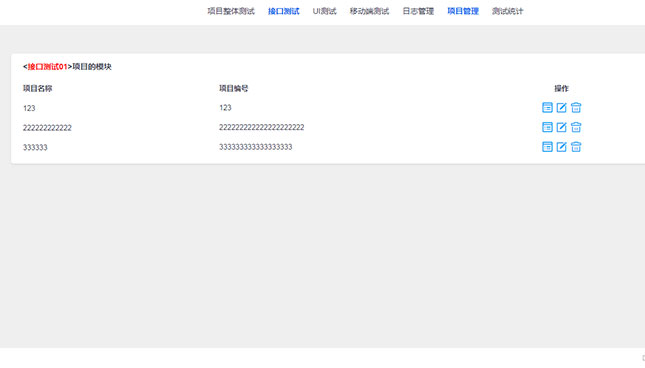645x368 pixels.
Task: Edit the module named 333333
Action: pyautogui.click(x=561, y=147)
